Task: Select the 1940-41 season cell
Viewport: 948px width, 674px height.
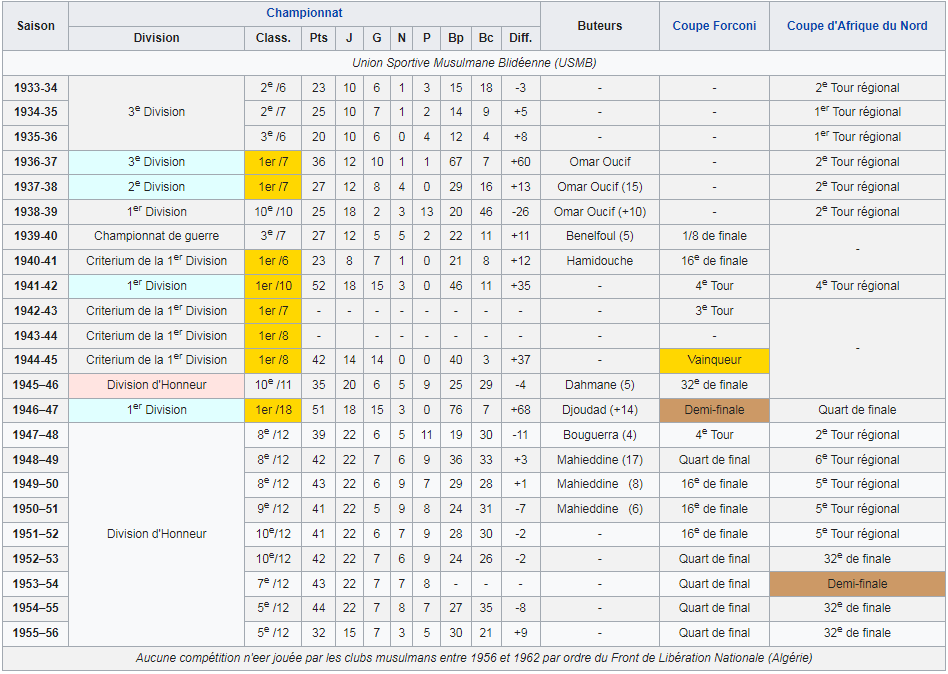Action: pyautogui.click(x=36, y=261)
